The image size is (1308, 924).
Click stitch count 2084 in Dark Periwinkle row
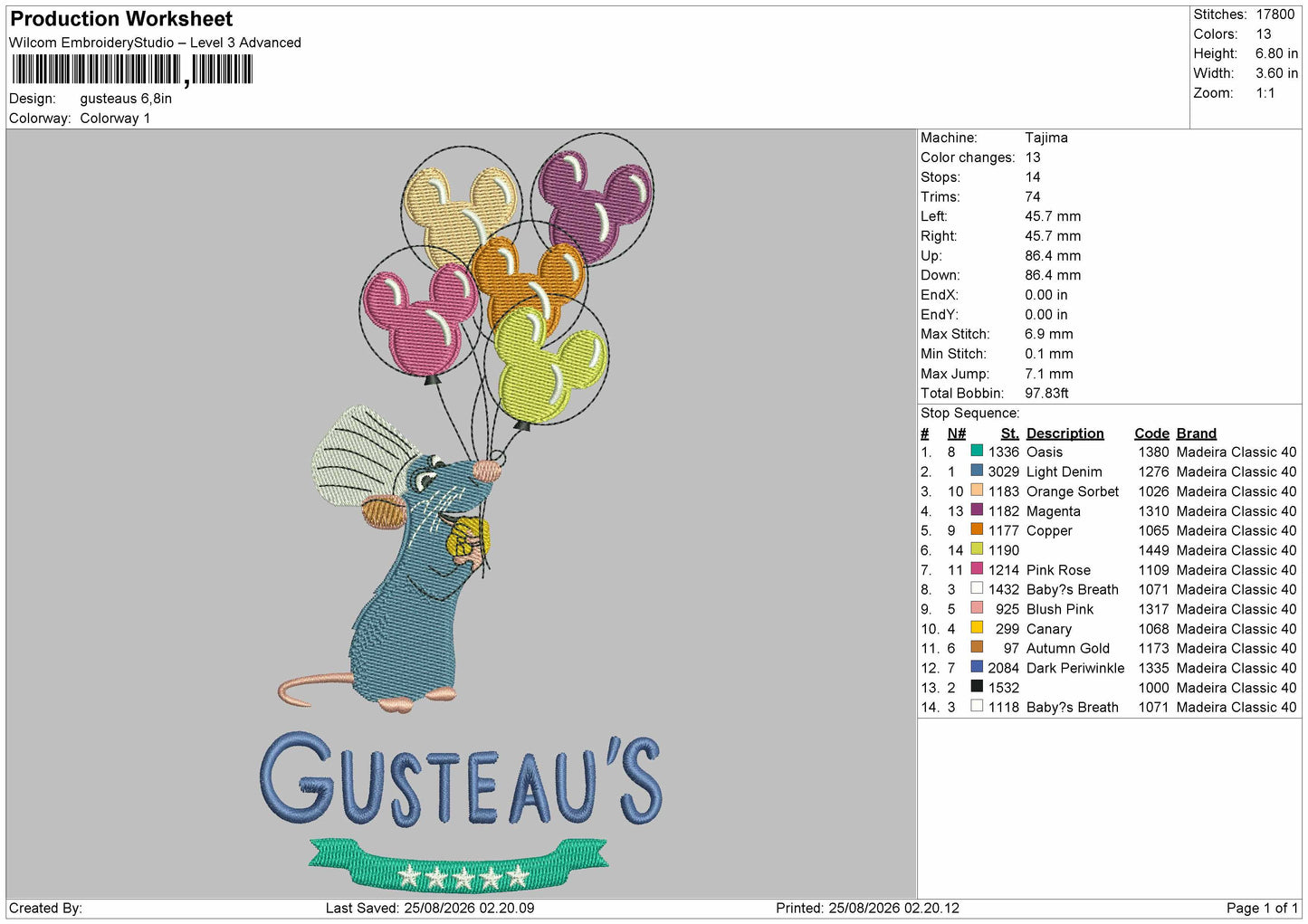point(1004,668)
